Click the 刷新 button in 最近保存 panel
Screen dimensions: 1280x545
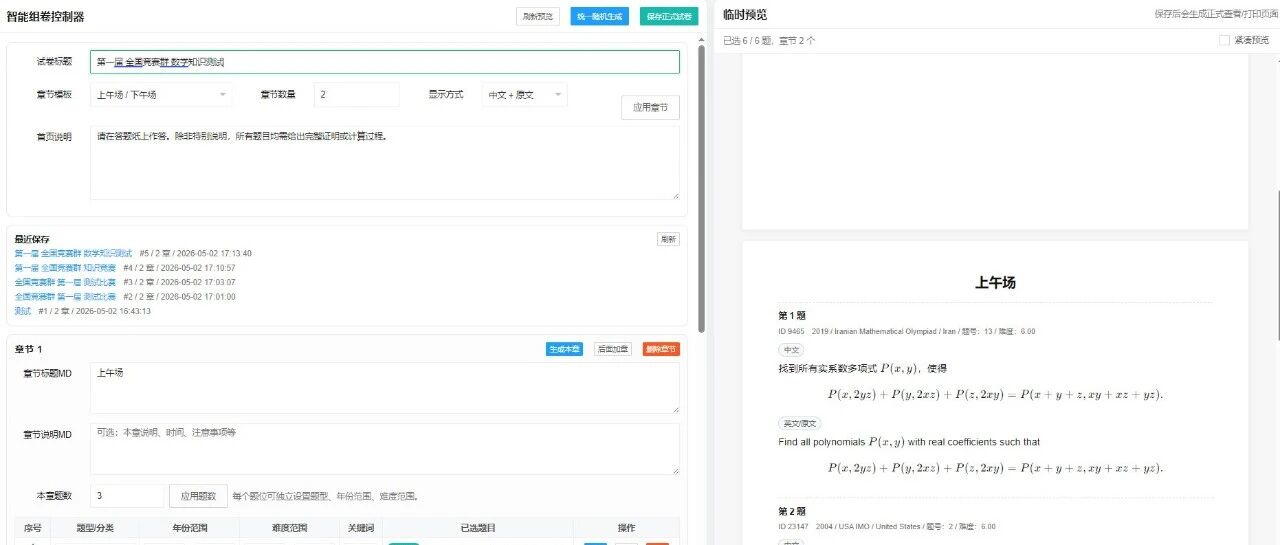tap(668, 239)
